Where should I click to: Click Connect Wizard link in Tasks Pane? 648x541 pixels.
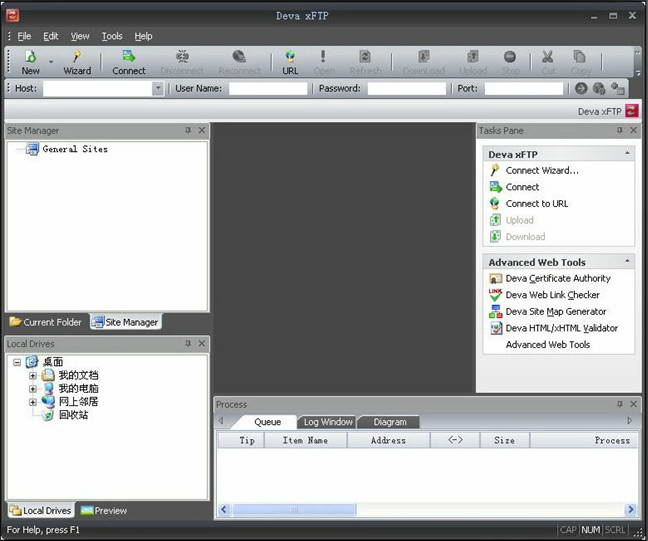click(541, 171)
